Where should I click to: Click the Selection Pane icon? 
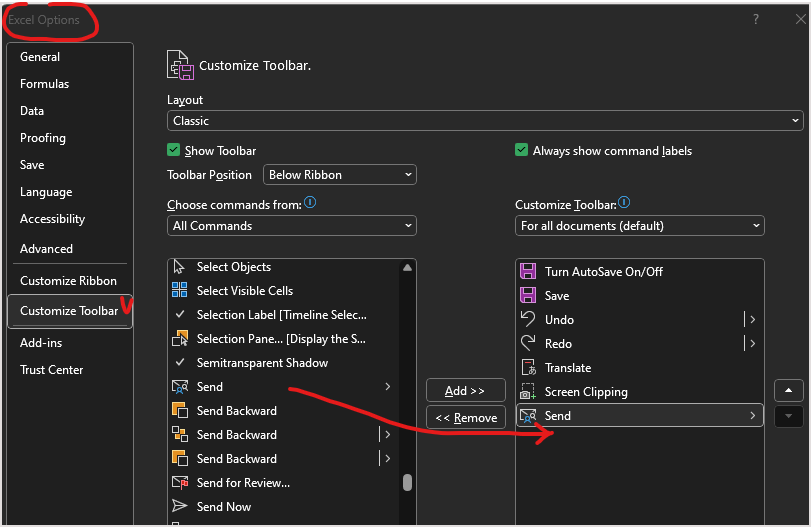click(179, 338)
